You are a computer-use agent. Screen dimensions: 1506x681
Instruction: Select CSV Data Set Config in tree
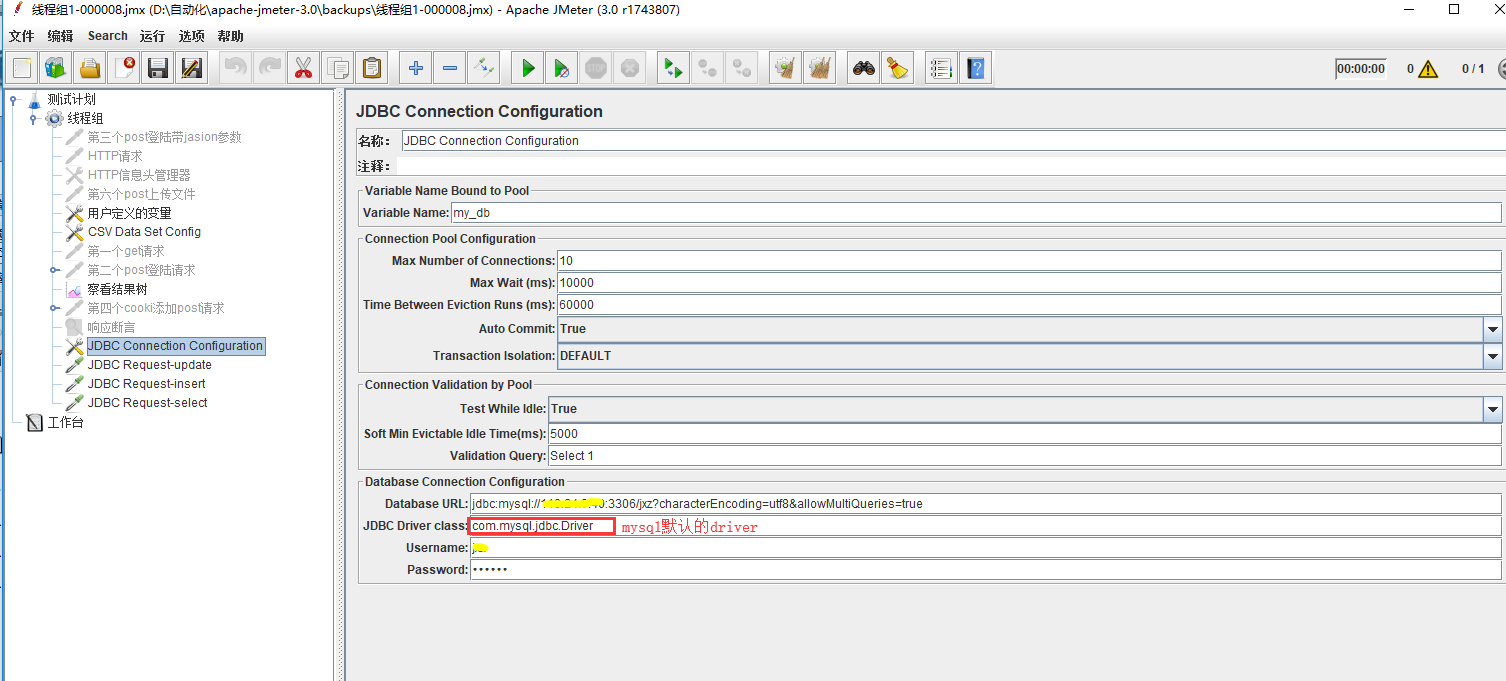click(144, 232)
